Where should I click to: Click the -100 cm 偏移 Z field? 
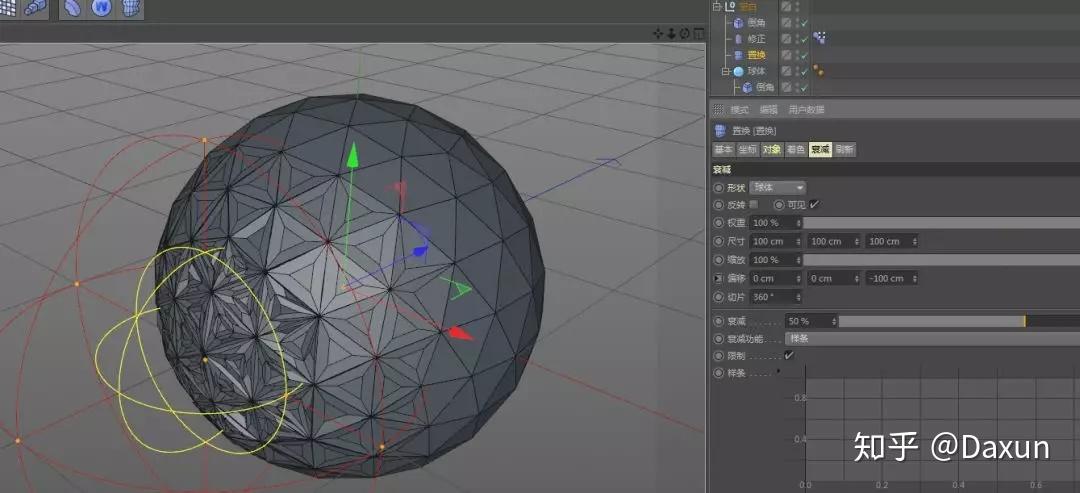[x=891, y=278]
